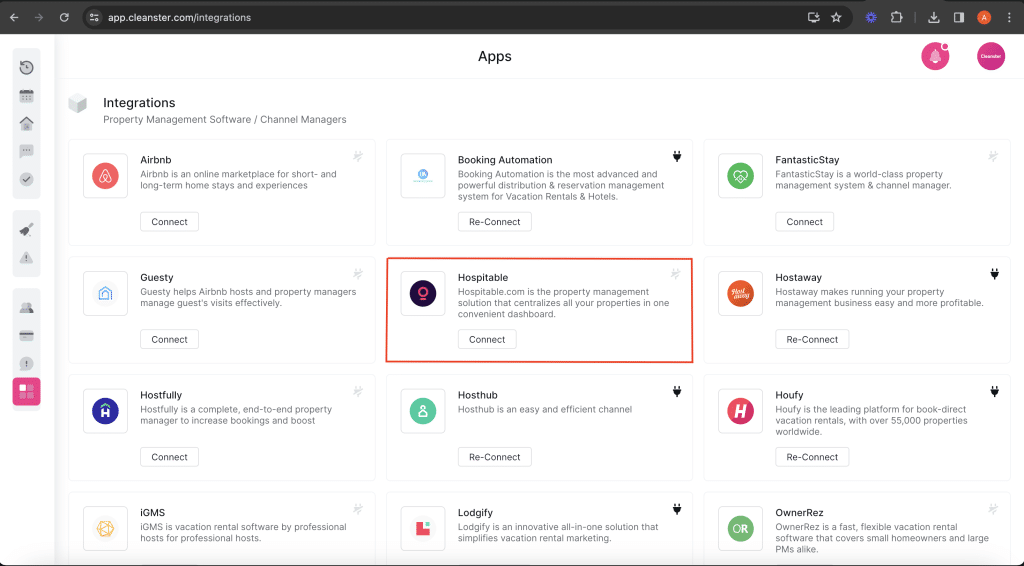Connect the Airbnb integration
This screenshot has width=1024, height=566.
[x=169, y=222]
